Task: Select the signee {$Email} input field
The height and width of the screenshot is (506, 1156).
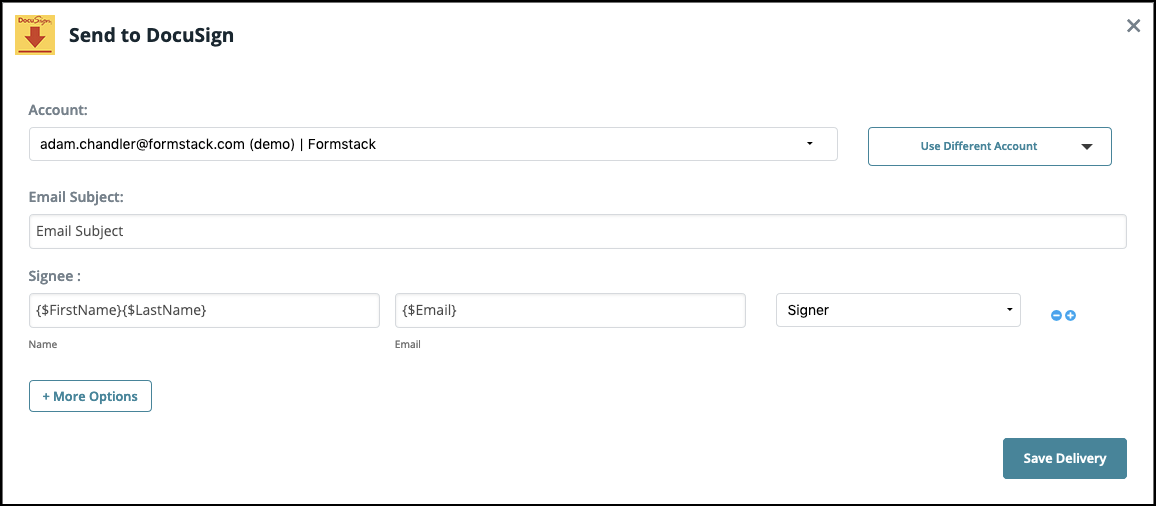Action: [x=570, y=310]
